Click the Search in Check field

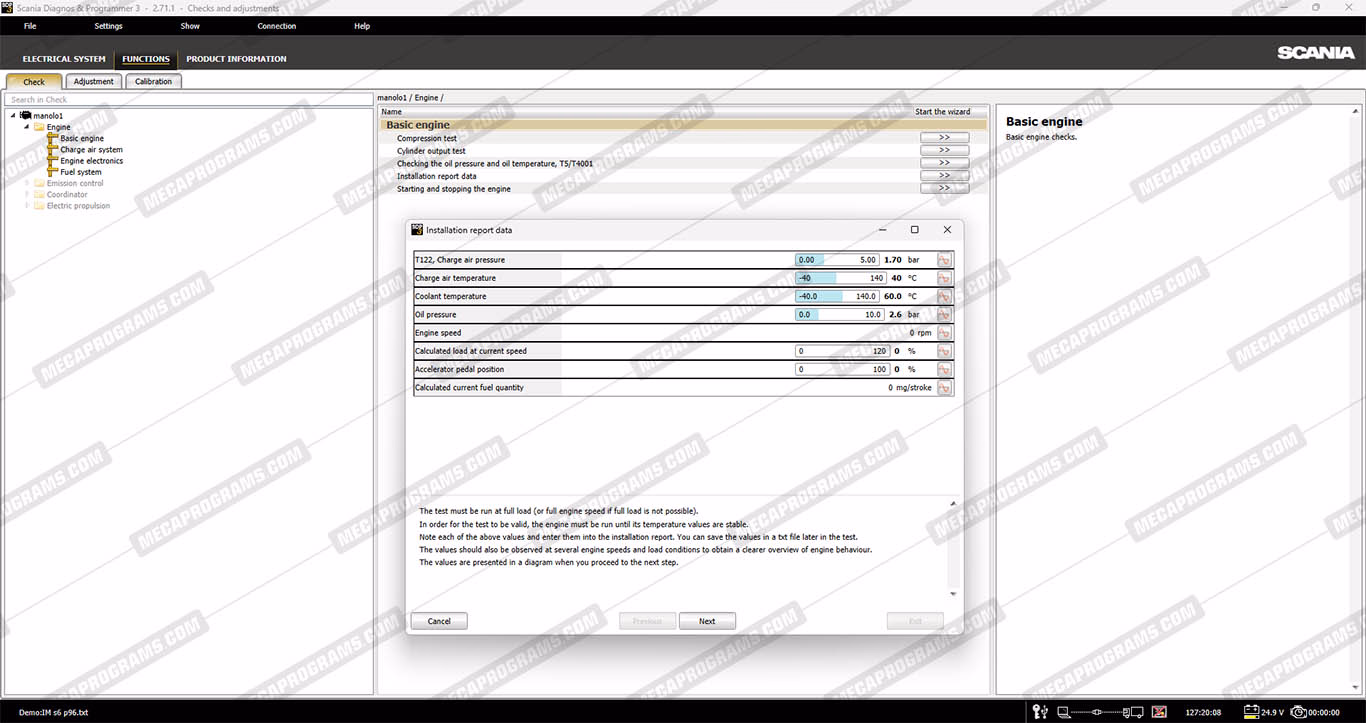click(188, 100)
